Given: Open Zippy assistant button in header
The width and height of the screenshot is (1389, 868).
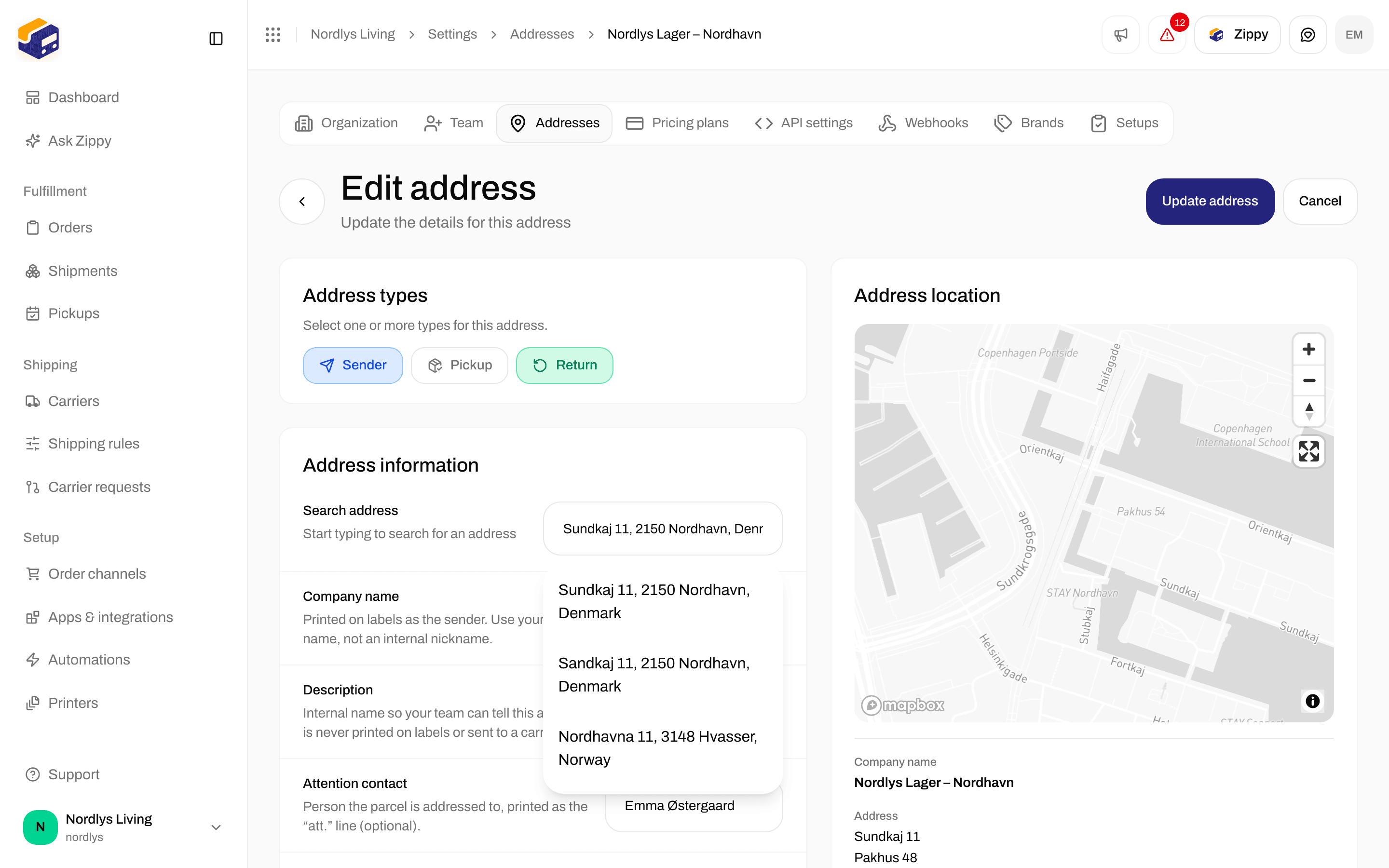Looking at the screenshot, I should (1237, 34).
